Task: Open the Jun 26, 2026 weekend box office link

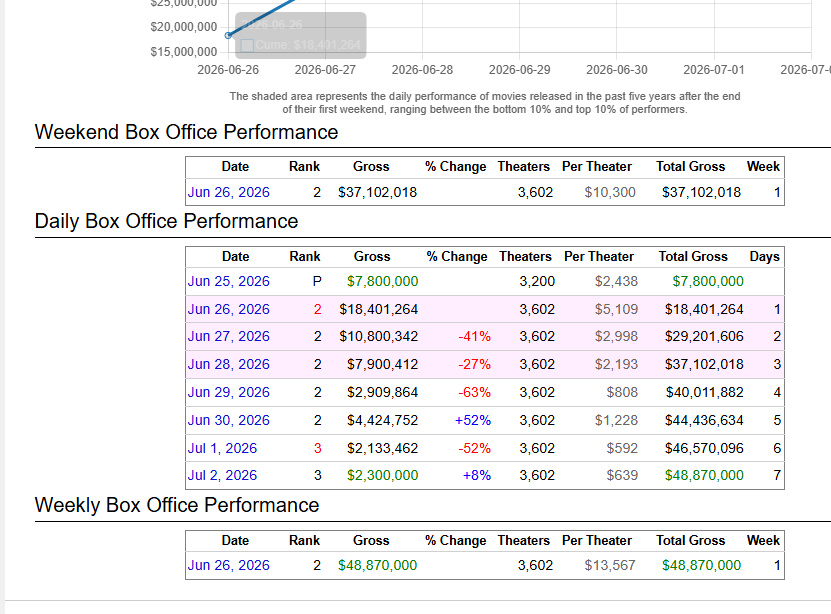Action: 228,192
